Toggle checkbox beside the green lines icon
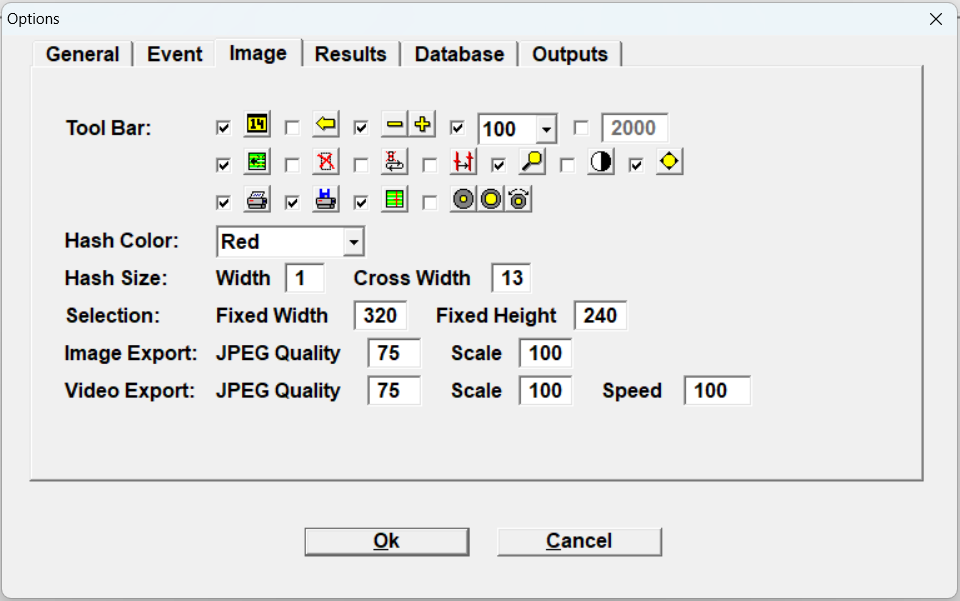Viewport: 960px width, 601px height. click(223, 165)
